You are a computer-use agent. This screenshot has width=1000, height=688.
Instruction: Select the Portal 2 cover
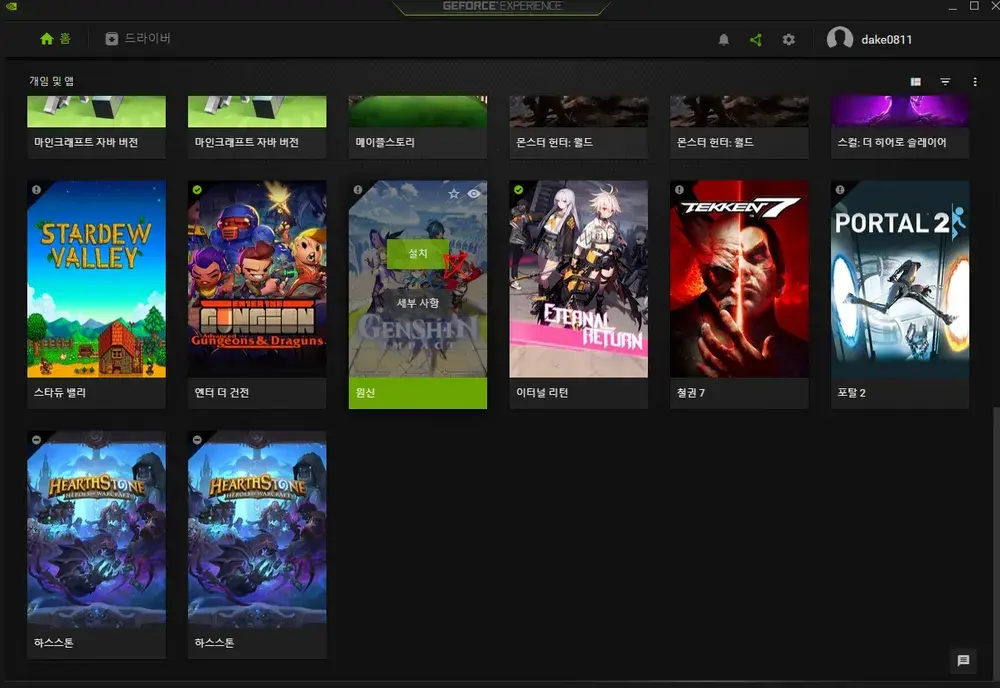coord(900,279)
